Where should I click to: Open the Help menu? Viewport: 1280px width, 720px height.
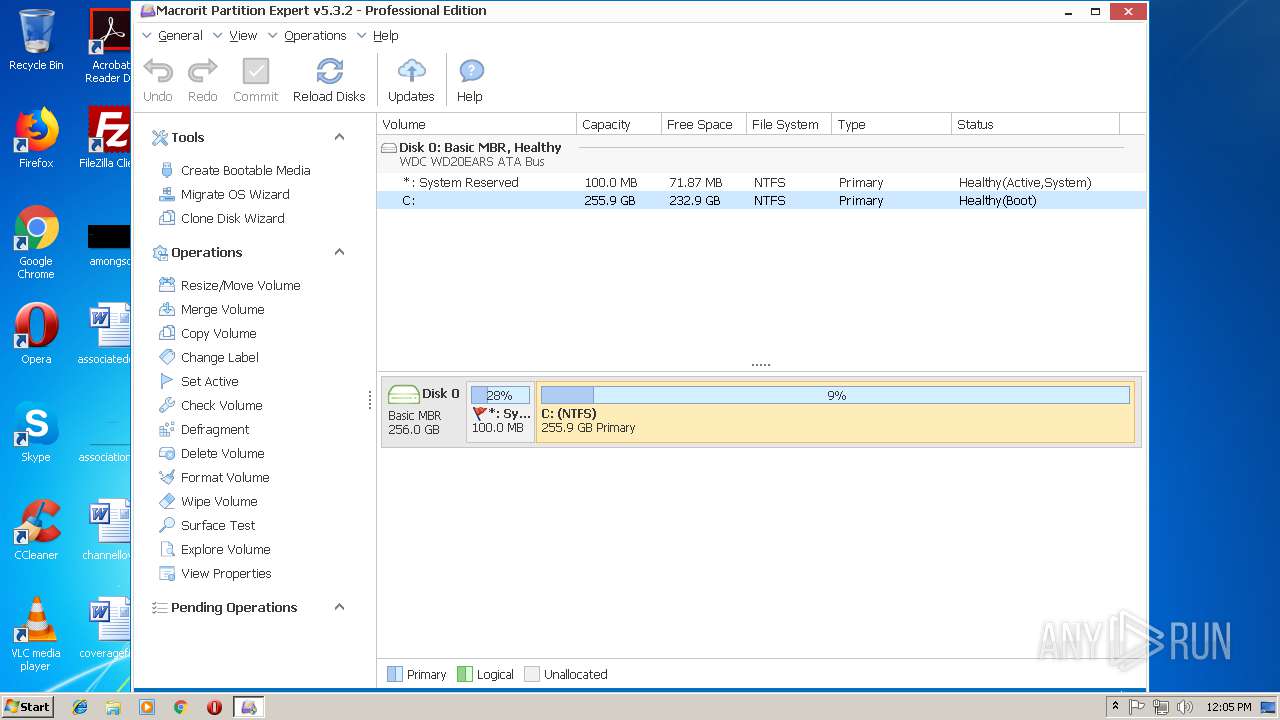tap(385, 35)
